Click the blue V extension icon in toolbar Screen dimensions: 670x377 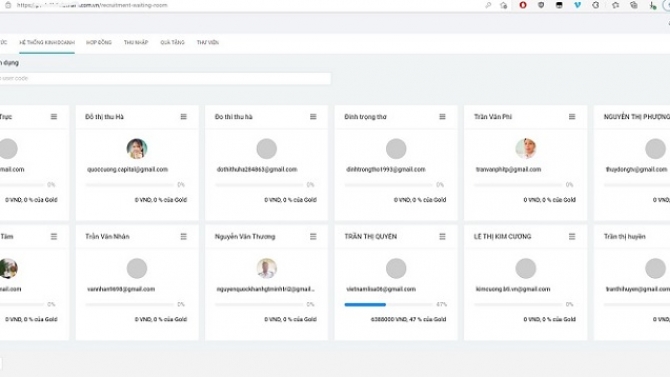[577, 5]
